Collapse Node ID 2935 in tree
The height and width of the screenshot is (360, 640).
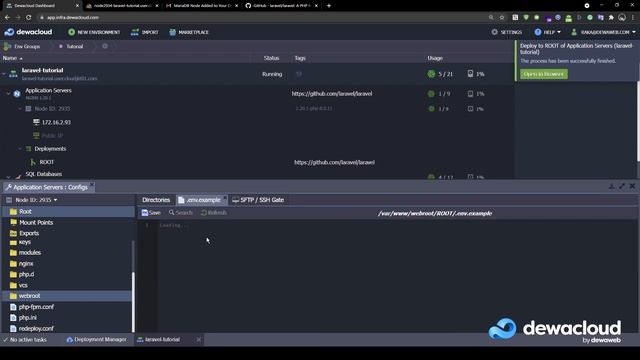pos(20,109)
